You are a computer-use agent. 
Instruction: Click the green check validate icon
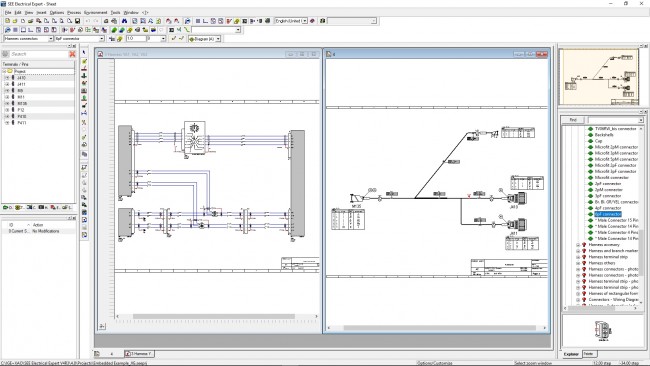174,39
